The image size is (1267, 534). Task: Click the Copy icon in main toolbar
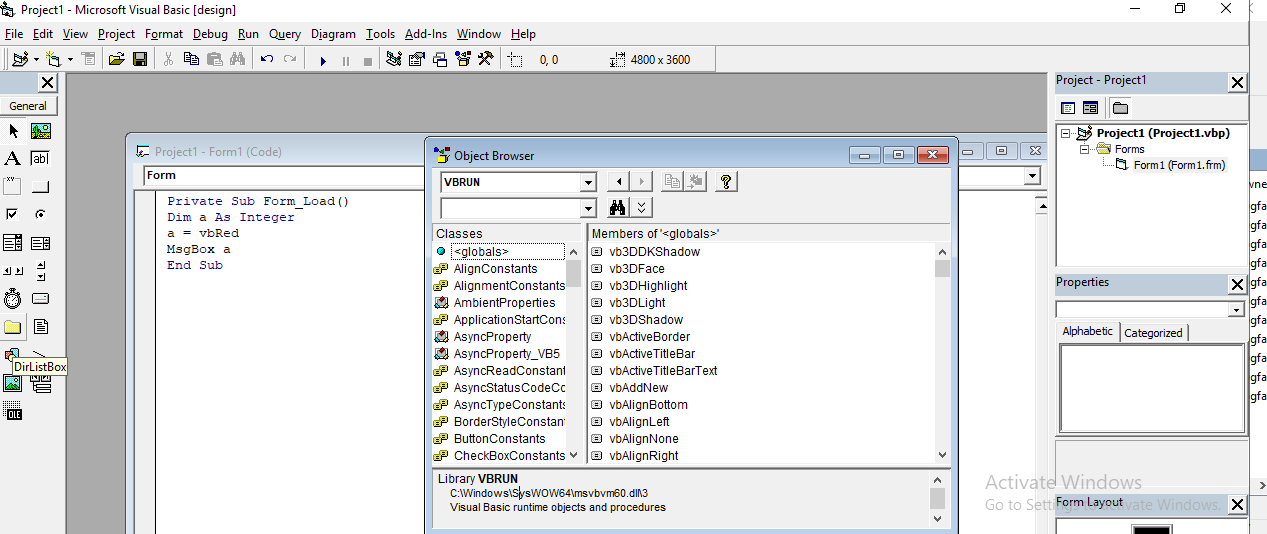pos(191,60)
